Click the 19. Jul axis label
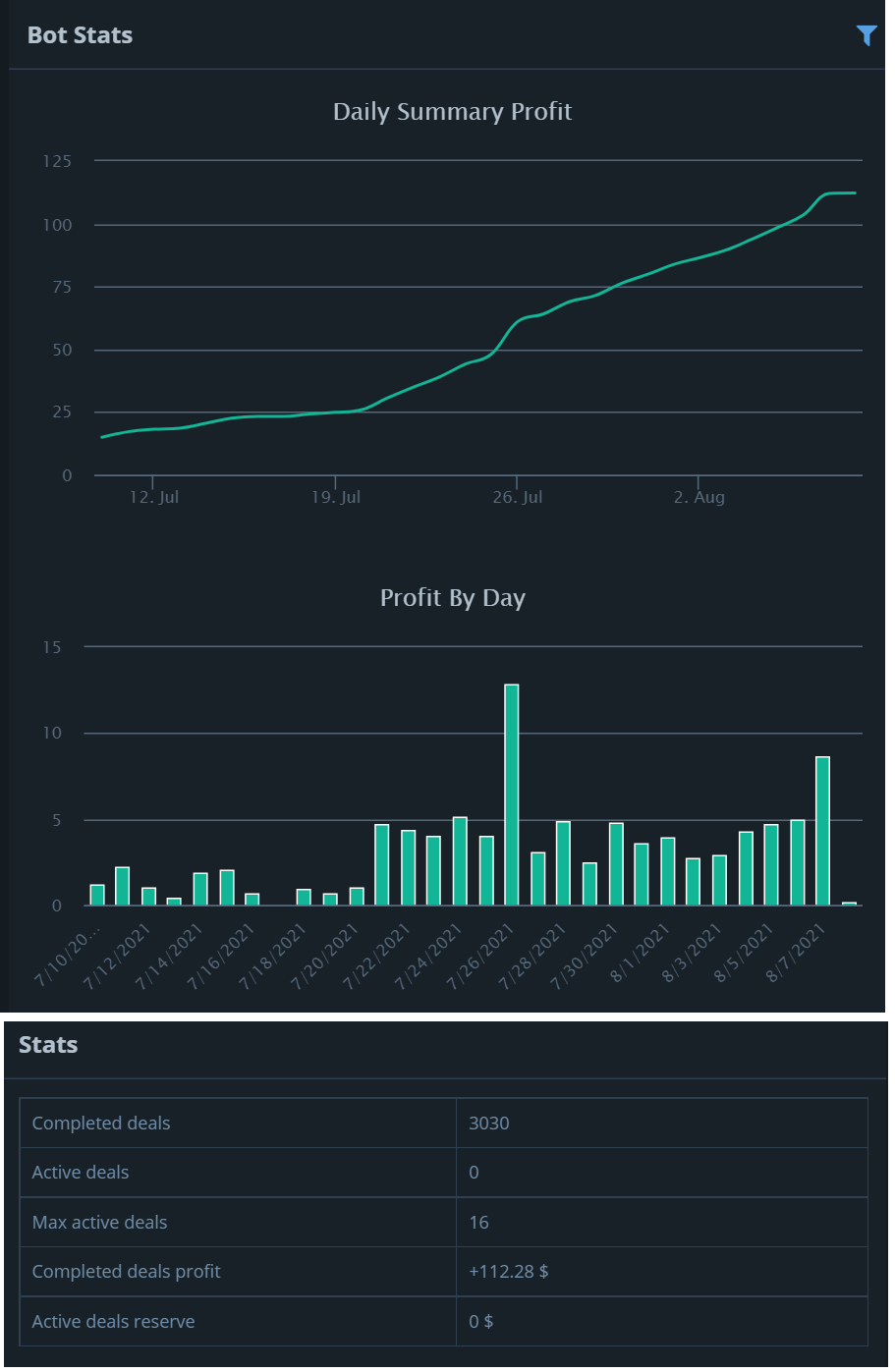This screenshot has width=895, height=1372. (336, 497)
